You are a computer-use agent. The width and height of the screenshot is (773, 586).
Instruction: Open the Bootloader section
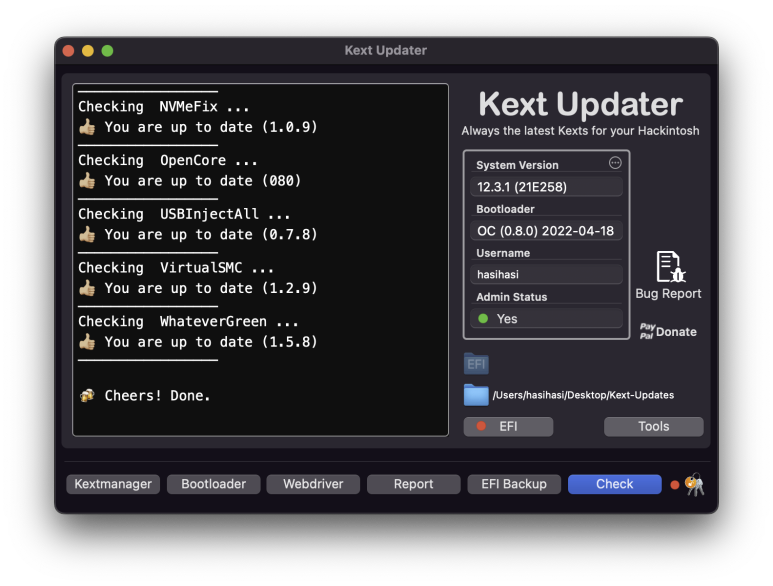tap(213, 484)
